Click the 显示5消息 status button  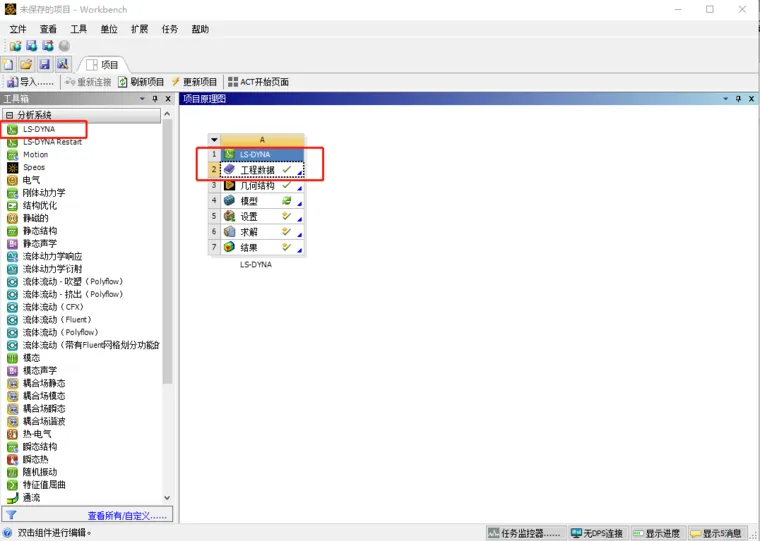(716, 533)
